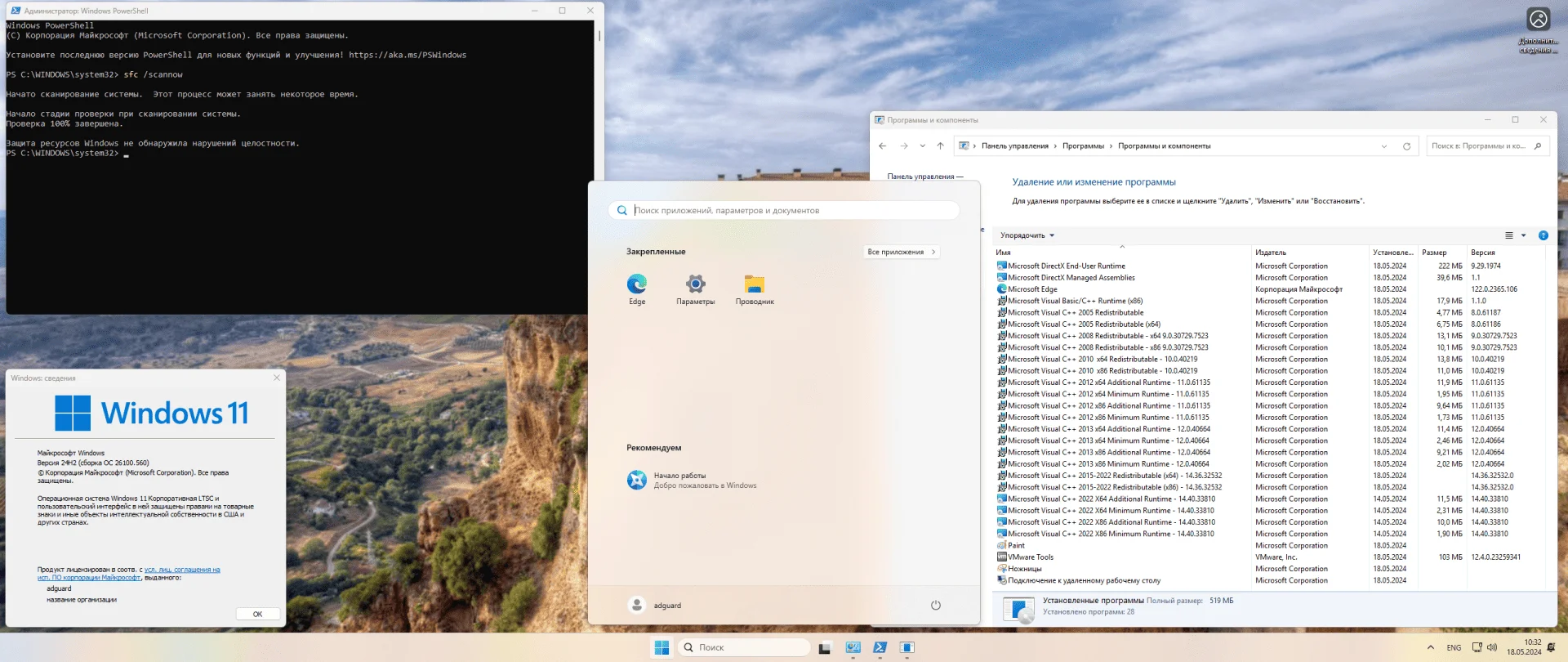Expand the Программы breadcrumb chevron
The width and height of the screenshot is (1568, 662).
click(1111, 146)
